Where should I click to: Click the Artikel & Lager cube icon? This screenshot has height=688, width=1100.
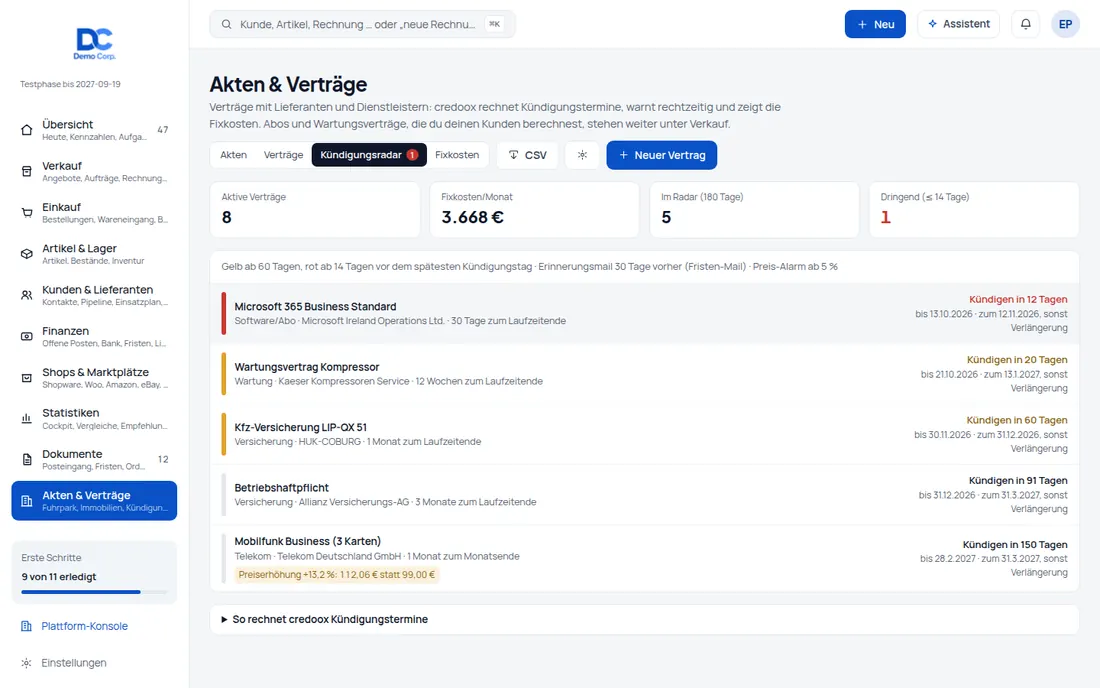(x=27, y=254)
